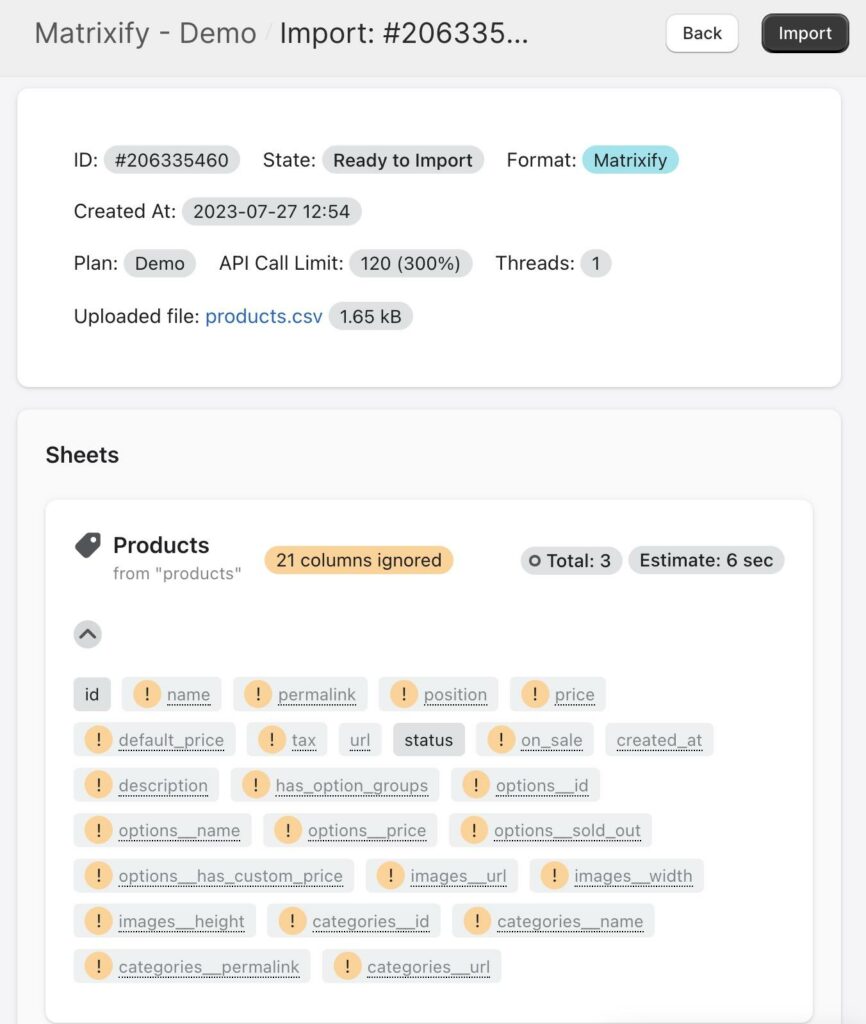
Task: Click the created_at column tag
Action: coord(659,740)
